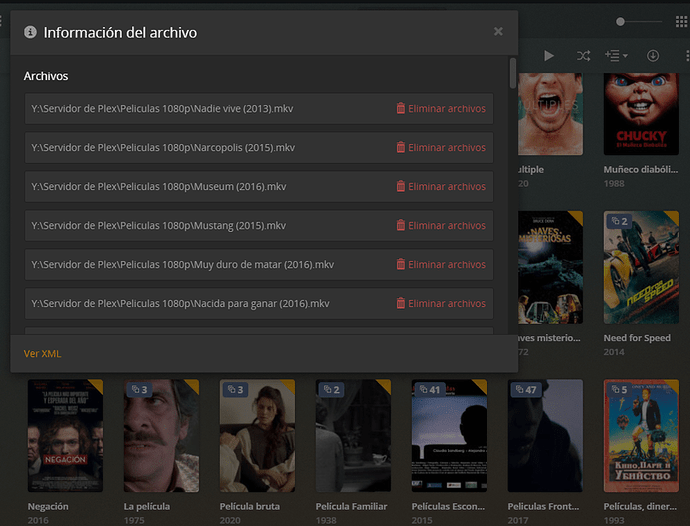Play the library with the play icon
The width and height of the screenshot is (690, 526).
point(549,55)
